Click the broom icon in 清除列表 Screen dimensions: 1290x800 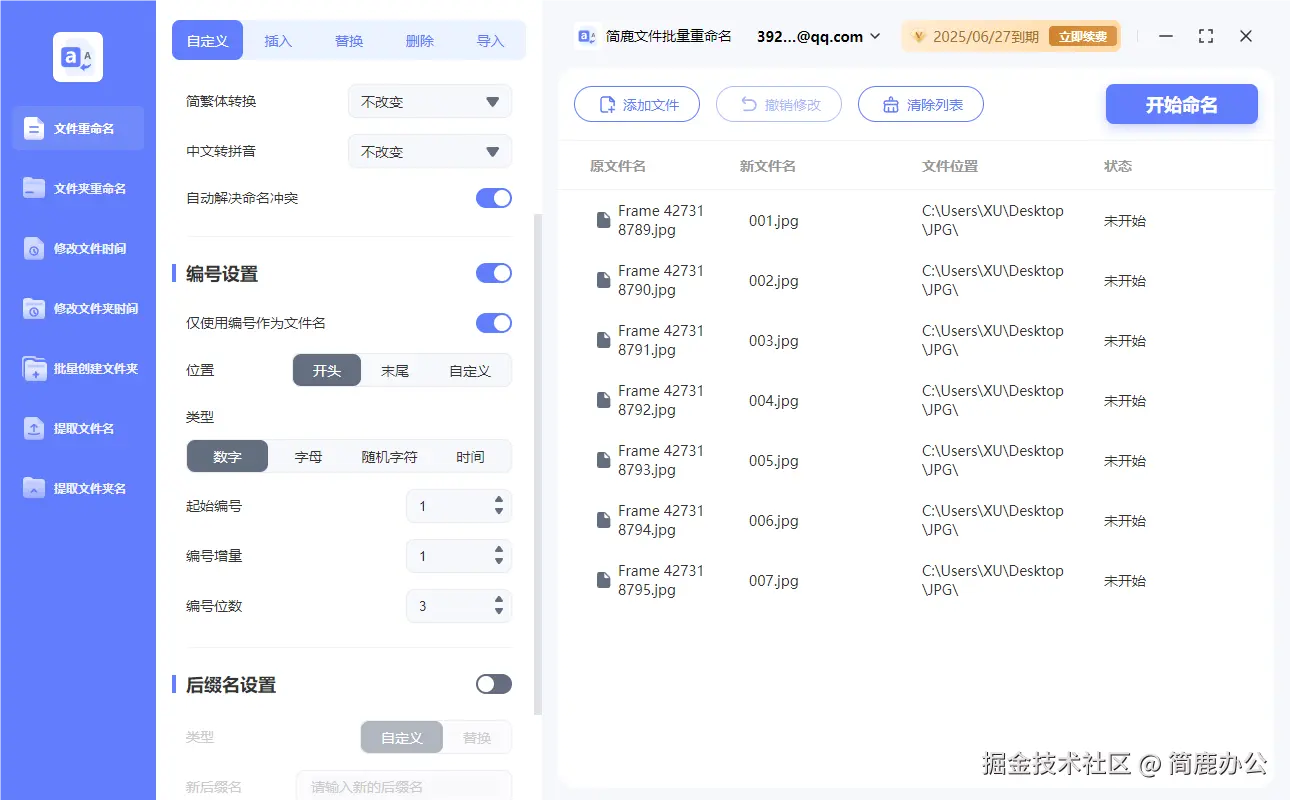tap(891, 105)
